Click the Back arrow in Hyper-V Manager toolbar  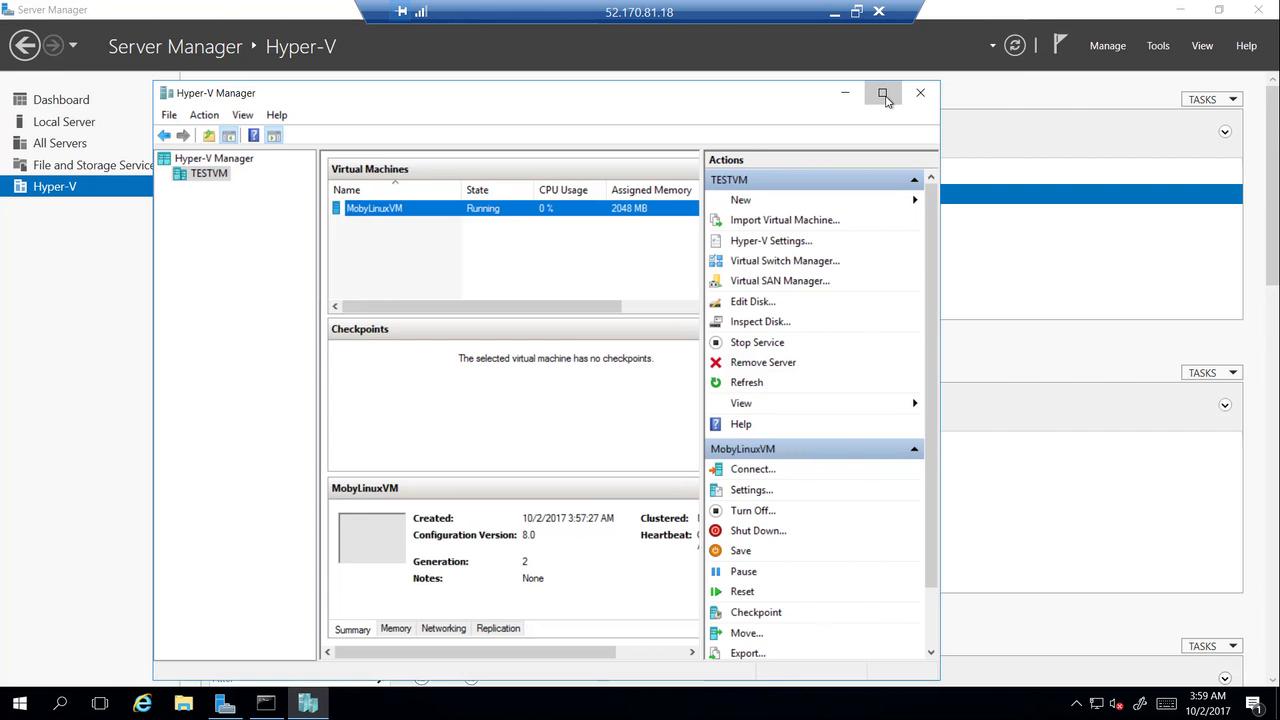[164, 136]
